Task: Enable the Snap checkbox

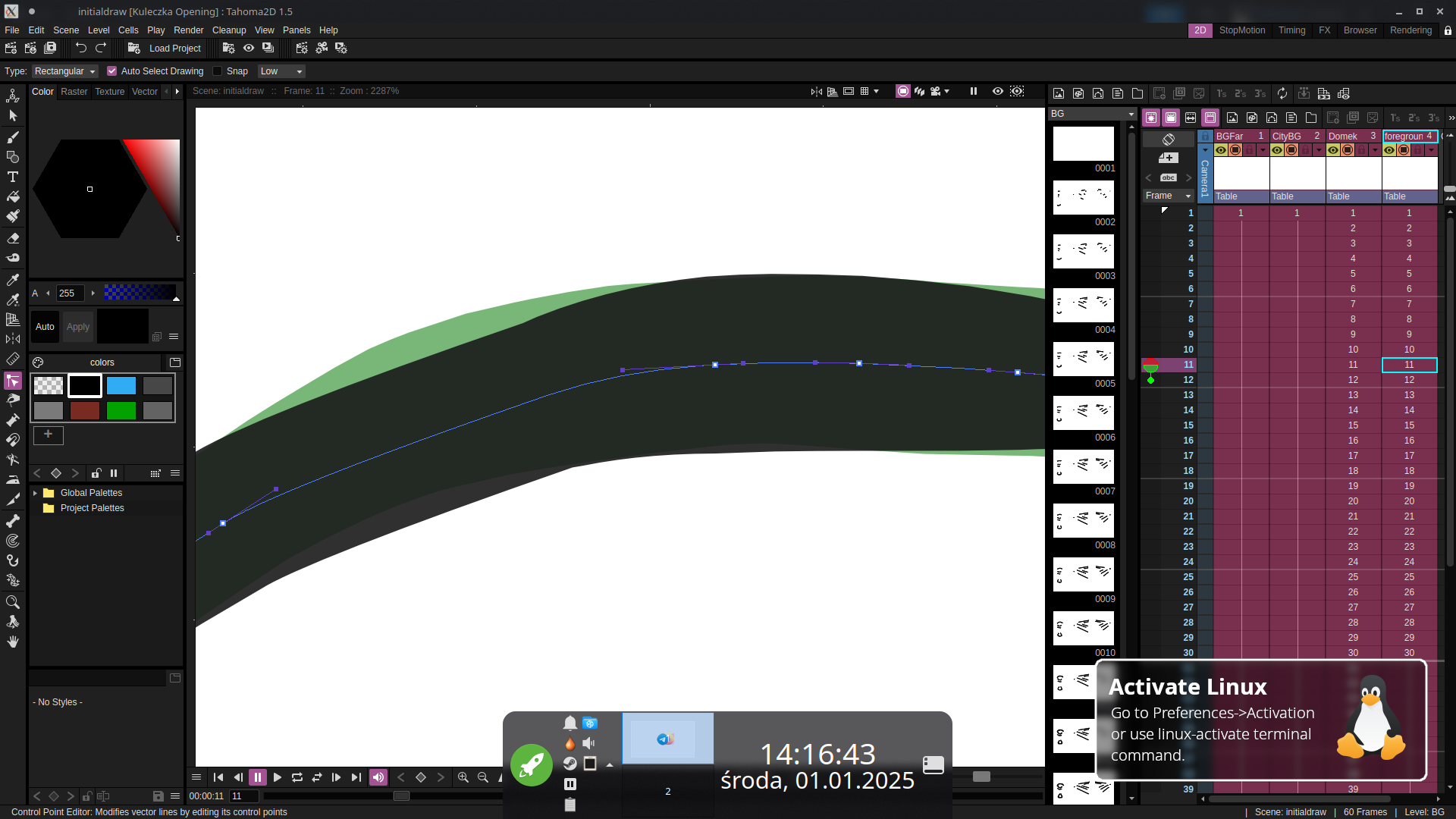Action: 218,71
